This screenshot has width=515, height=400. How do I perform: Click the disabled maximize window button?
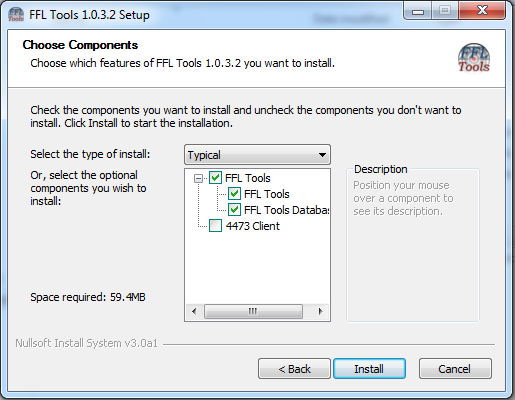click(x=445, y=11)
